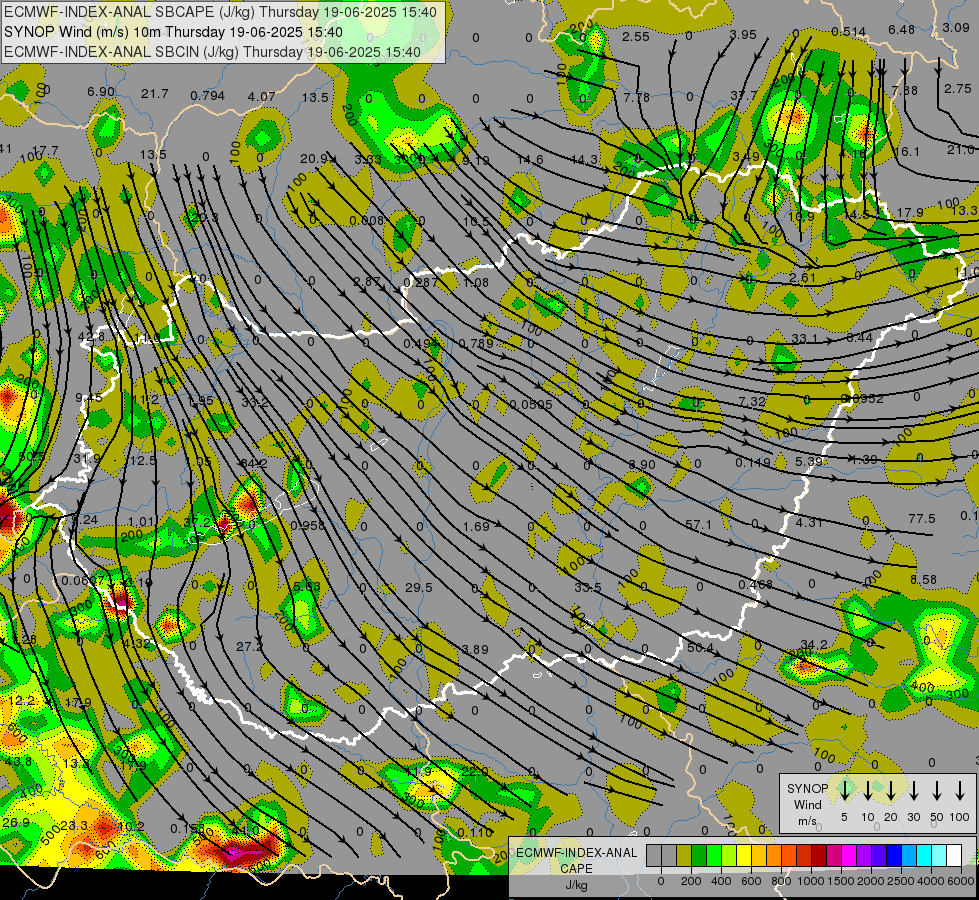Click the map value '33.5'
The width and height of the screenshot is (979, 900).
[x=588, y=587]
